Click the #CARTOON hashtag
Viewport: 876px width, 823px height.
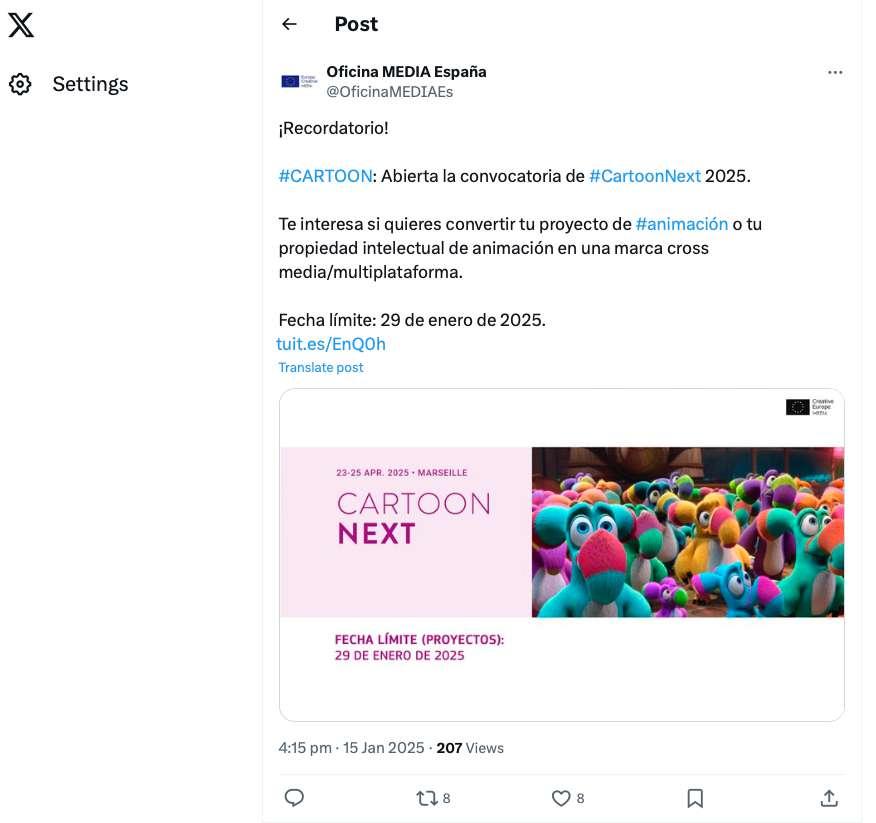click(325, 176)
